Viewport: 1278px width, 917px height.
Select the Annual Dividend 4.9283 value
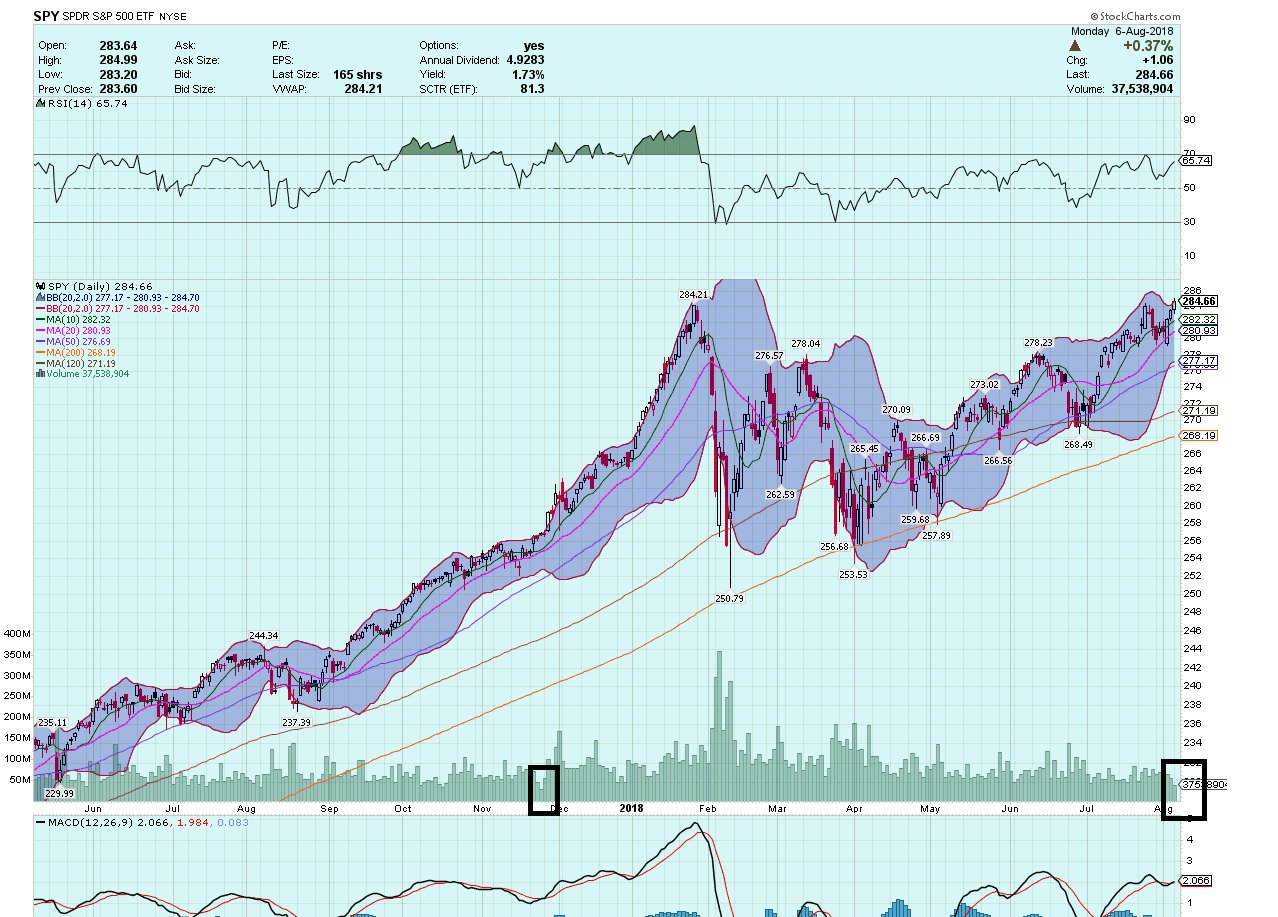coord(525,60)
